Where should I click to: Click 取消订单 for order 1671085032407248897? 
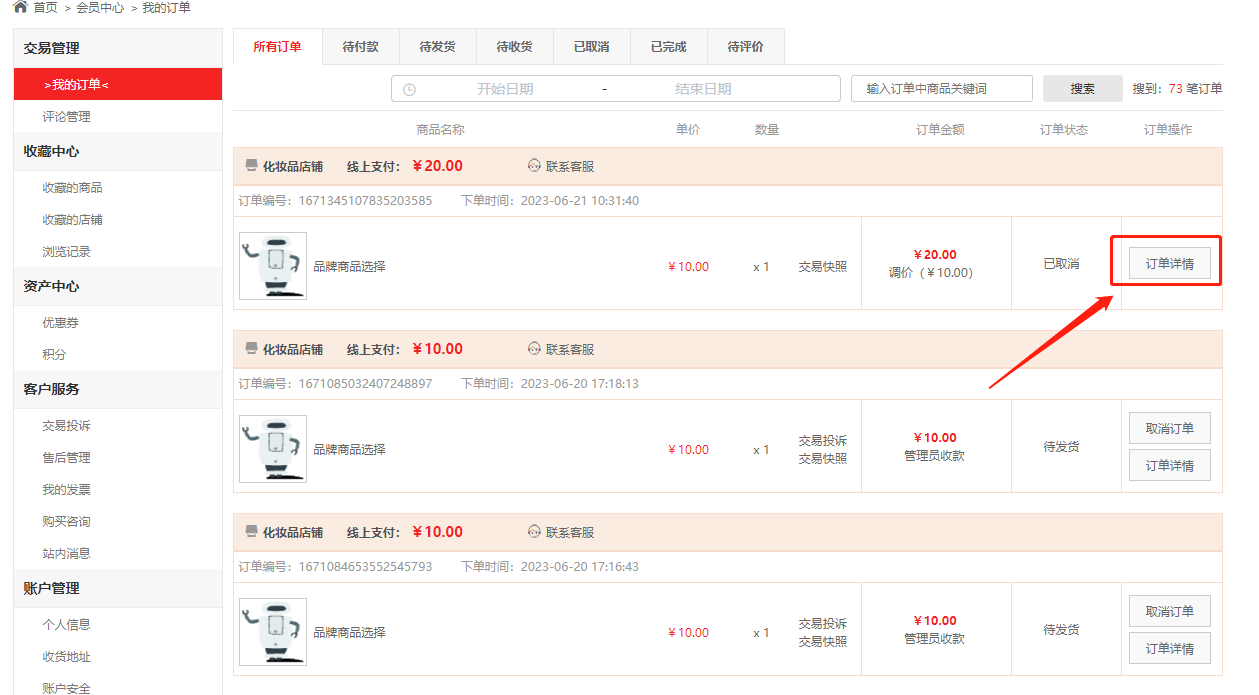1169,428
